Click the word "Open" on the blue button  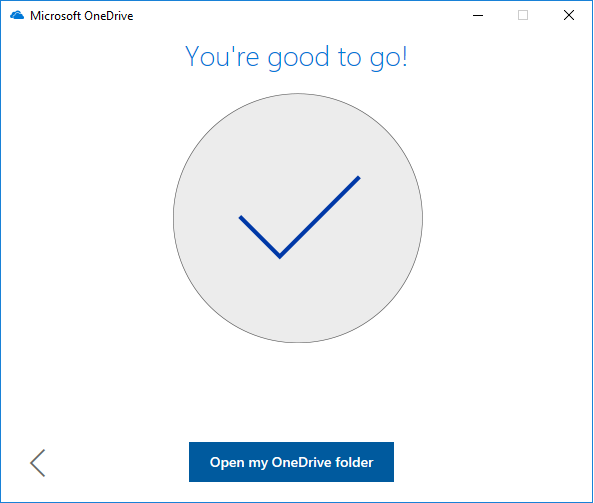click(x=227, y=462)
